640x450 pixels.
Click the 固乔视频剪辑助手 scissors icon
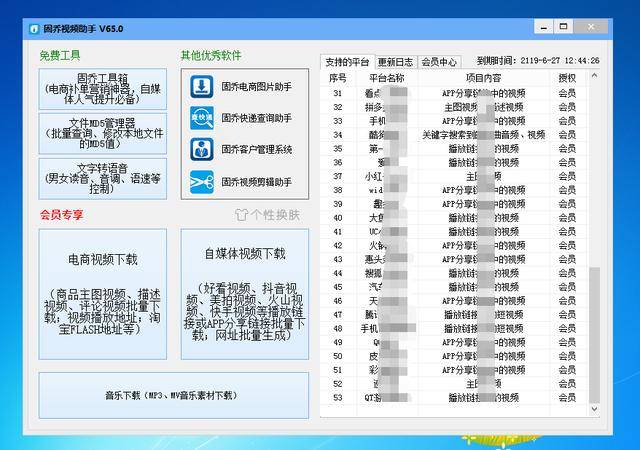[x=201, y=180]
